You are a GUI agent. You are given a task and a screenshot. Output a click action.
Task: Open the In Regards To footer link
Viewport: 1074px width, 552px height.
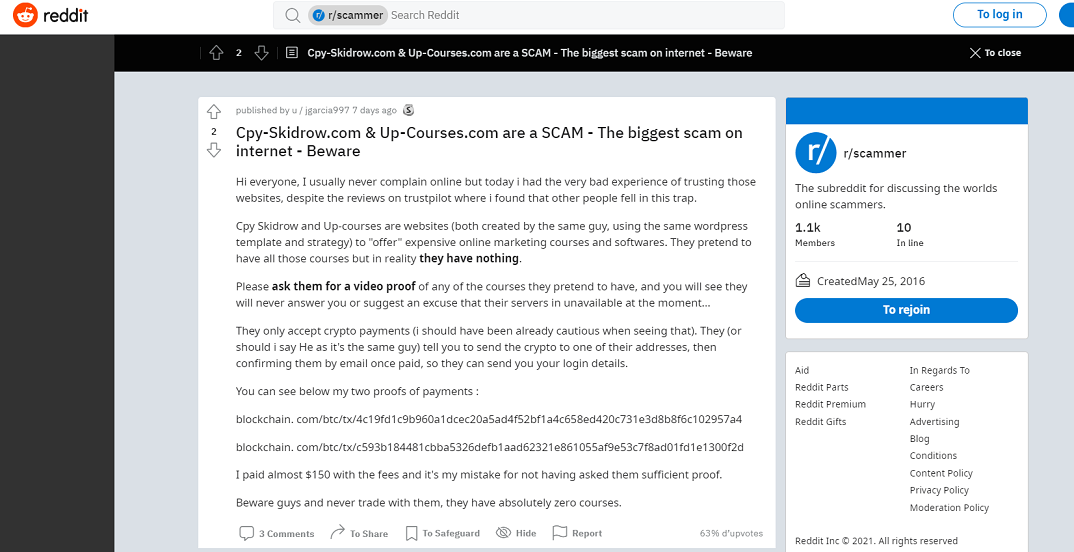940,371
